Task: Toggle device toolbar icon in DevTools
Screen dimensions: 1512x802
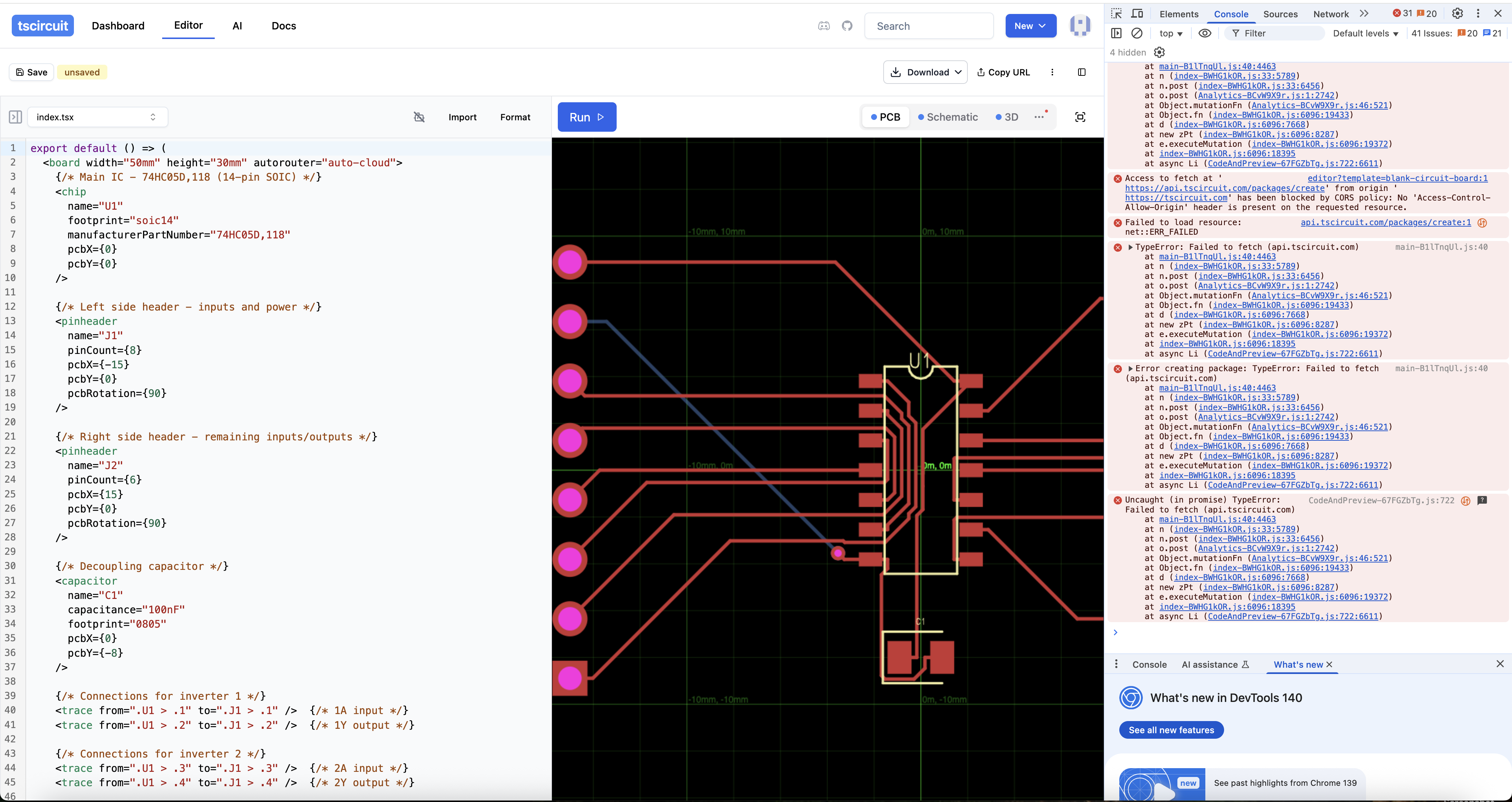Action: point(1137,14)
